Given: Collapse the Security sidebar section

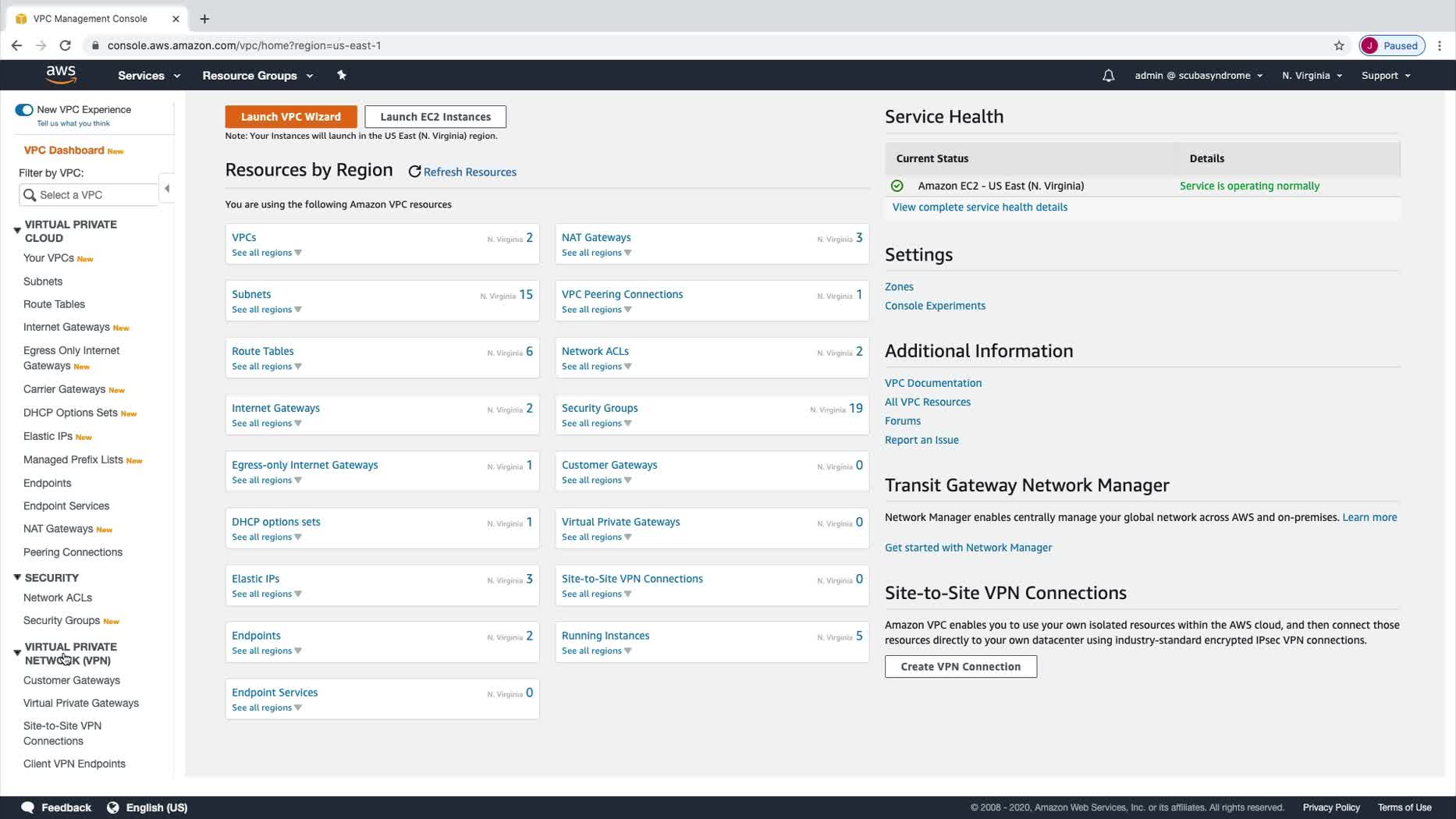Looking at the screenshot, I should [17, 577].
